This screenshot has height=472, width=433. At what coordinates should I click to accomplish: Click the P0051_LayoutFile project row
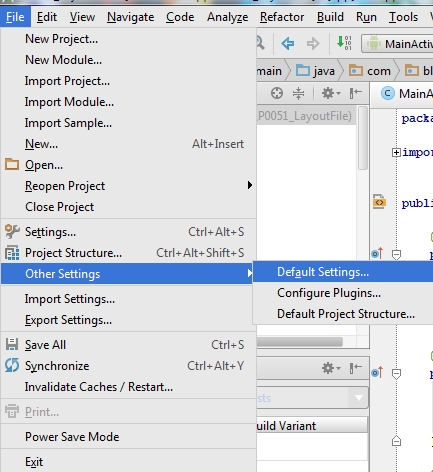pyautogui.click(x=306, y=116)
